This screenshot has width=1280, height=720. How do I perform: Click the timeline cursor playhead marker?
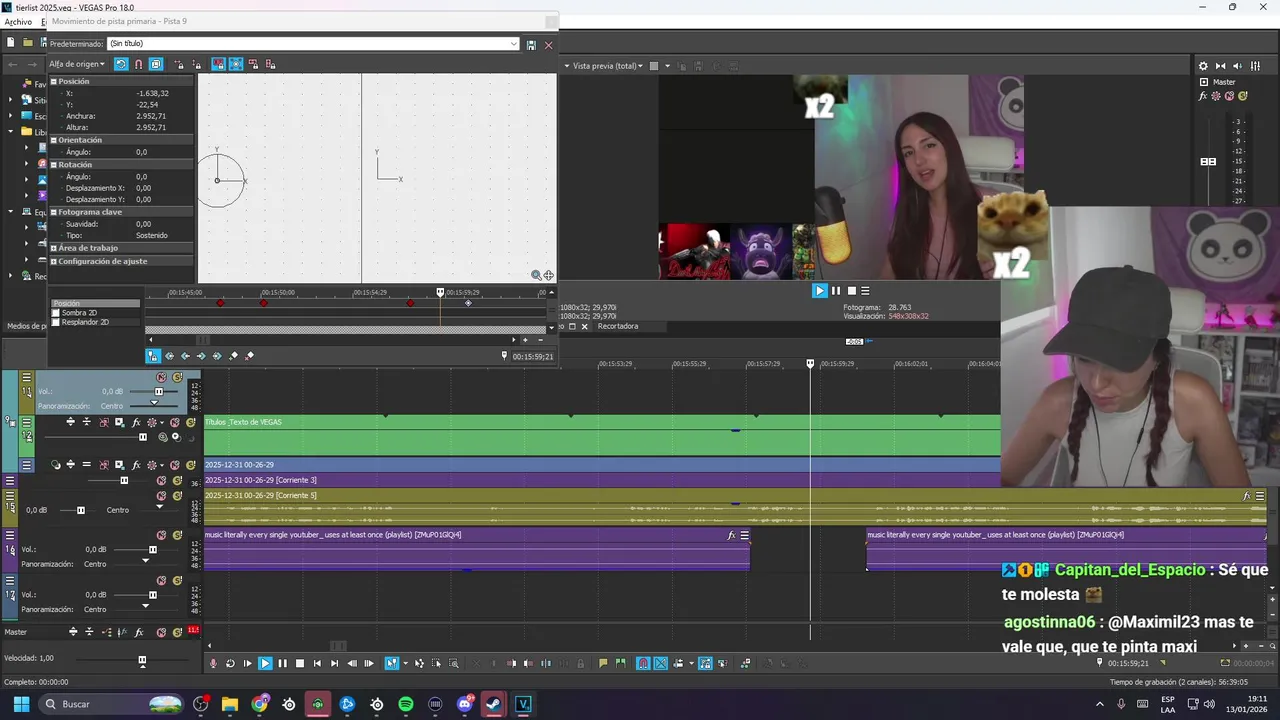[811, 364]
